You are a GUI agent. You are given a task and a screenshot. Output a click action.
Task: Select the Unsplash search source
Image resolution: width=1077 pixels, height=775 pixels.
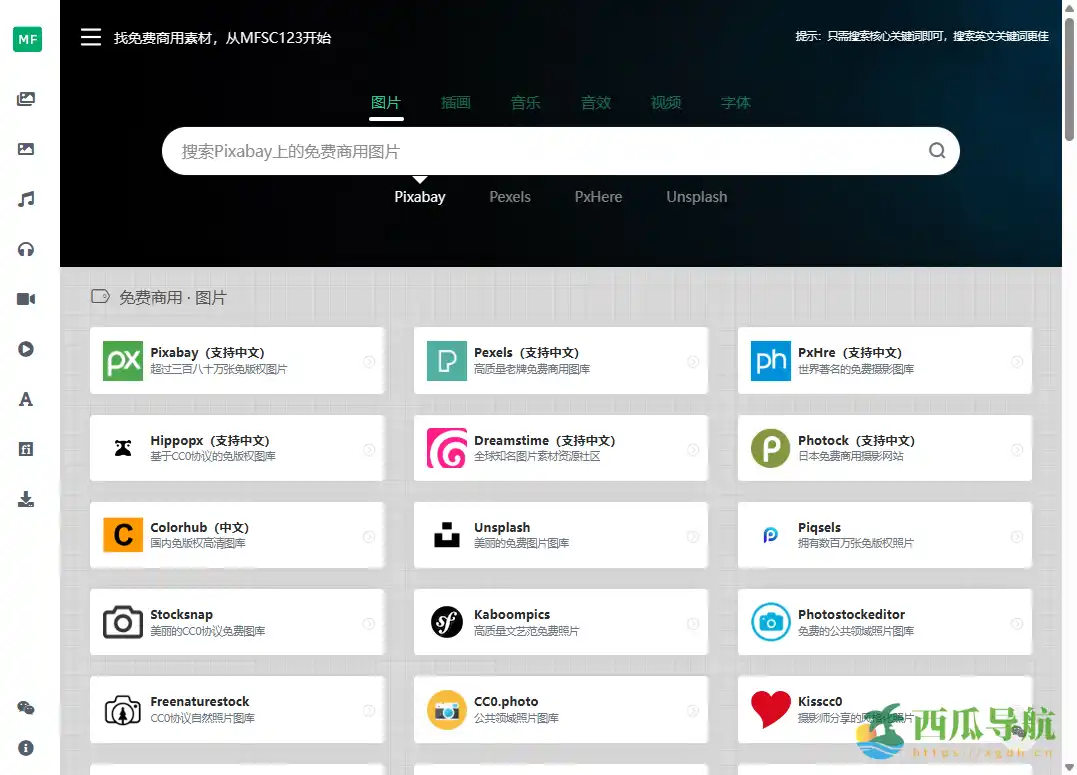696,197
